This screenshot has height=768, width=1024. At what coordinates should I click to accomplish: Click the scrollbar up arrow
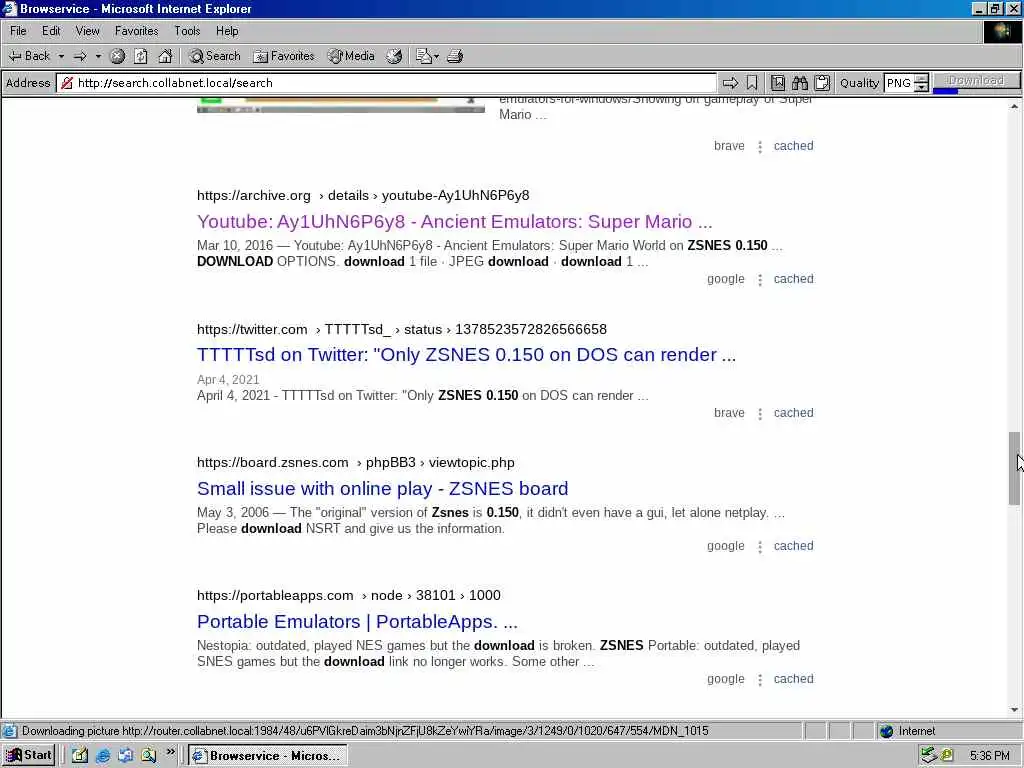pyautogui.click(x=1014, y=106)
